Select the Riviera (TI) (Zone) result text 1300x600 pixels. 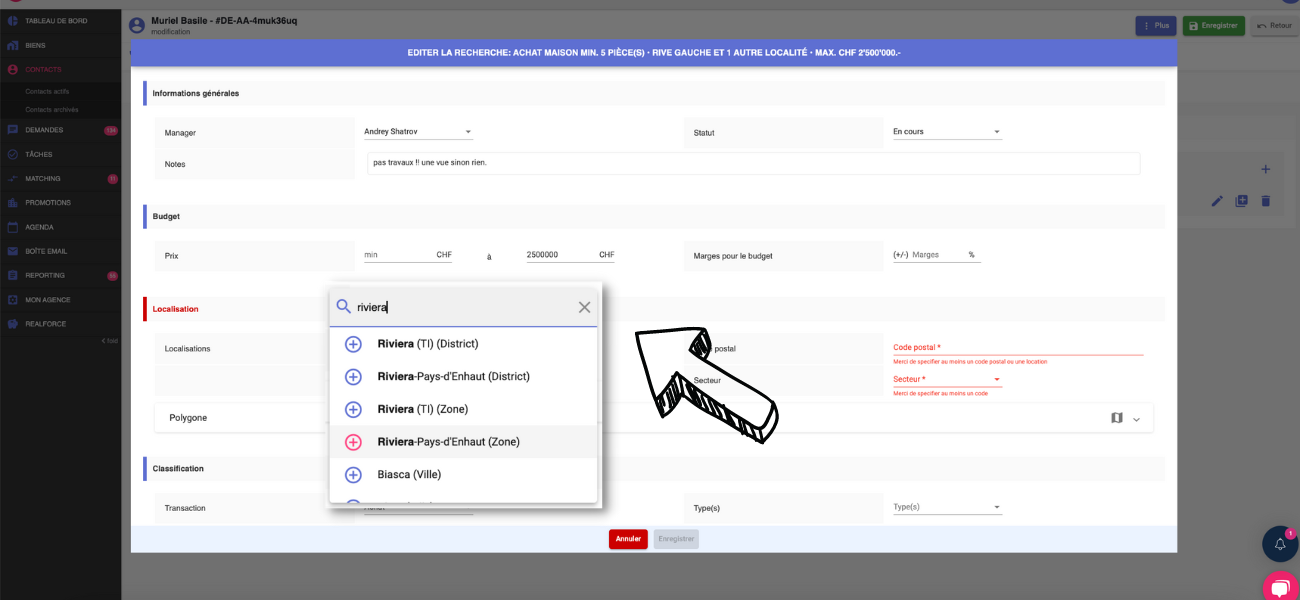click(423, 409)
